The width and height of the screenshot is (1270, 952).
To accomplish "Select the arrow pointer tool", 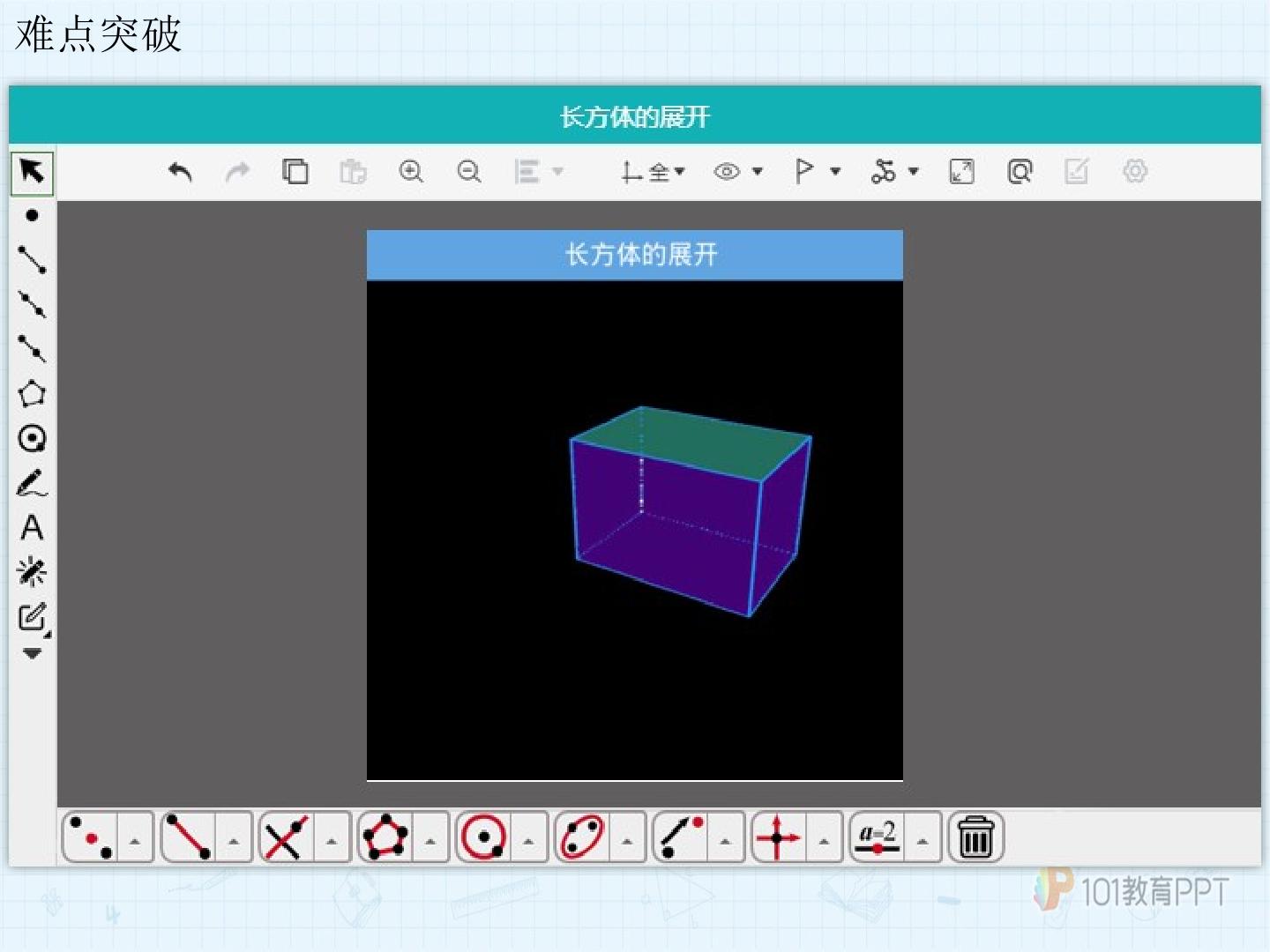I will coord(32,172).
